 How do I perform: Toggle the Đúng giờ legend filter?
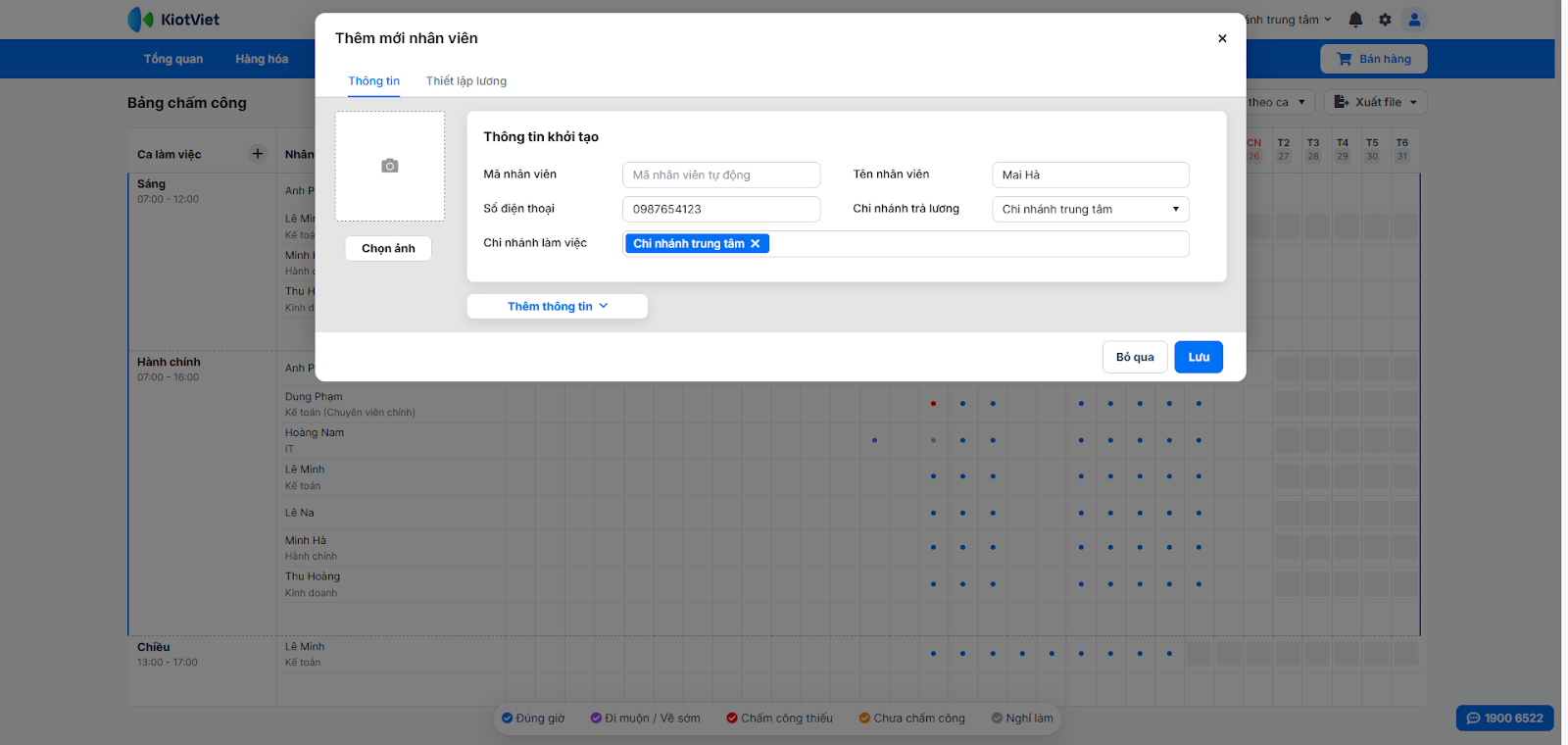(533, 719)
